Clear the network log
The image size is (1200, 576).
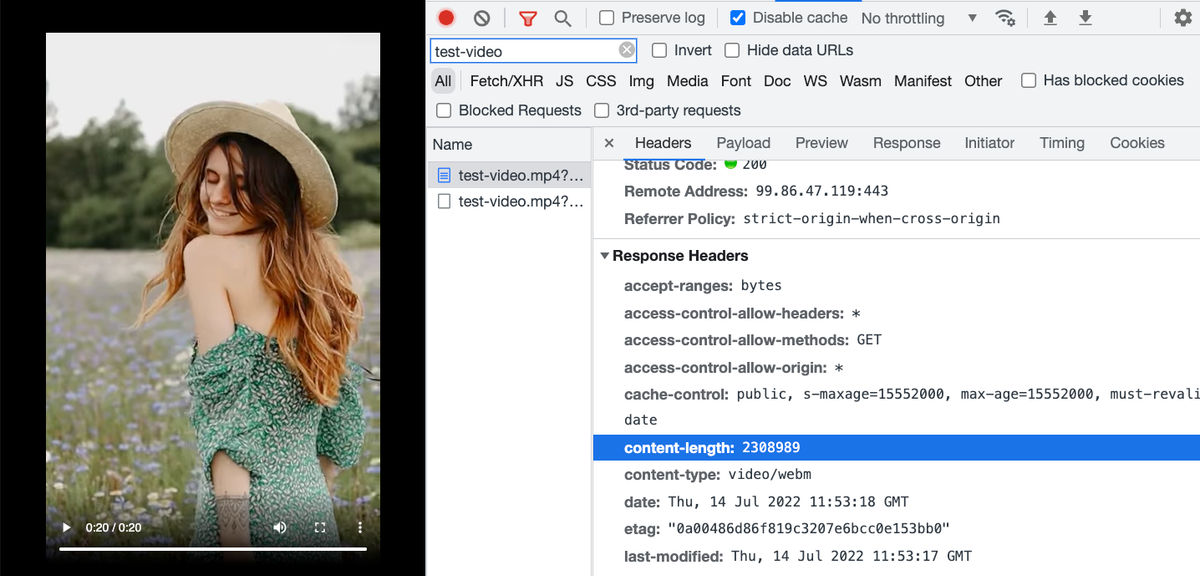(x=482, y=18)
